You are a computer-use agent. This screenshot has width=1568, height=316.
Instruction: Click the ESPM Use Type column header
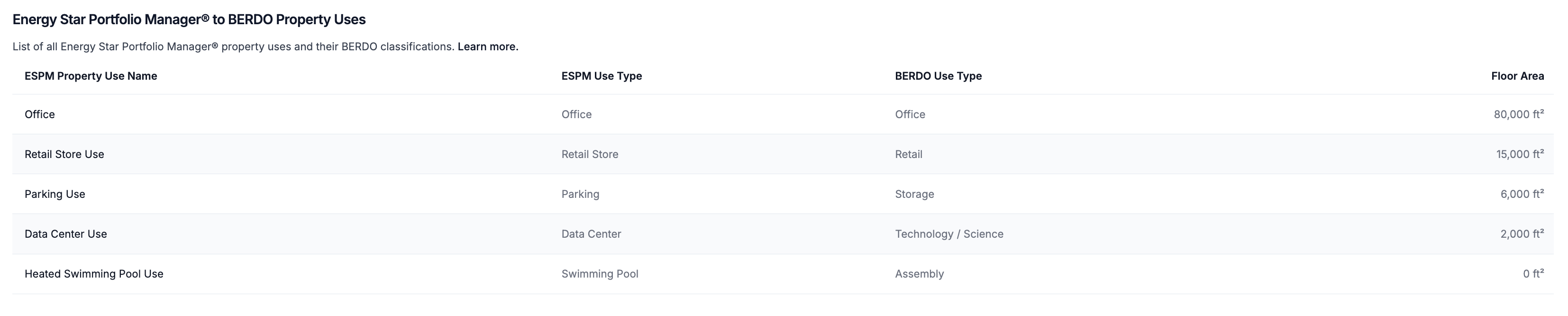click(x=602, y=76)
